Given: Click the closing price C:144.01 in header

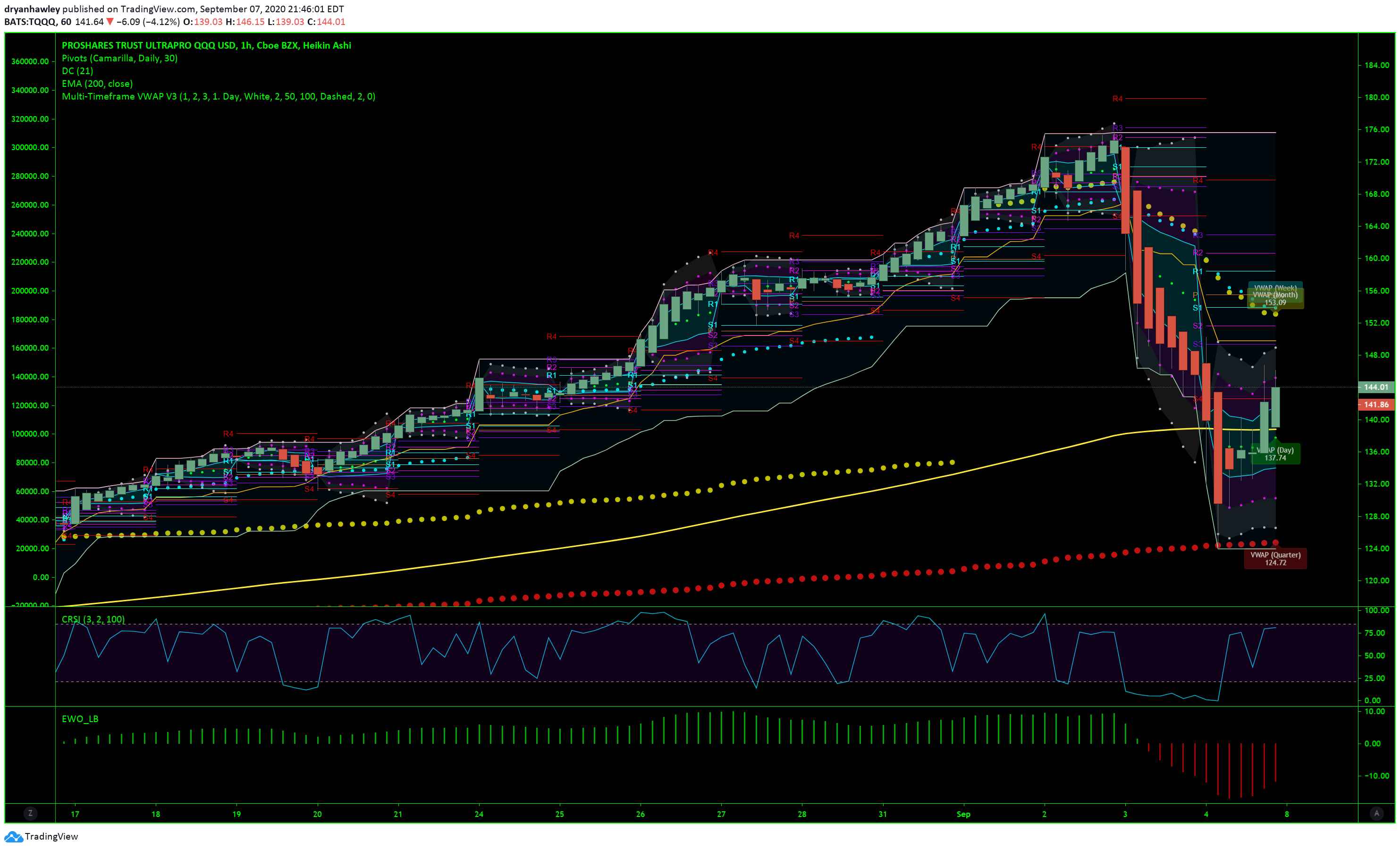Looking at the screenshot, I should point(326,22).
